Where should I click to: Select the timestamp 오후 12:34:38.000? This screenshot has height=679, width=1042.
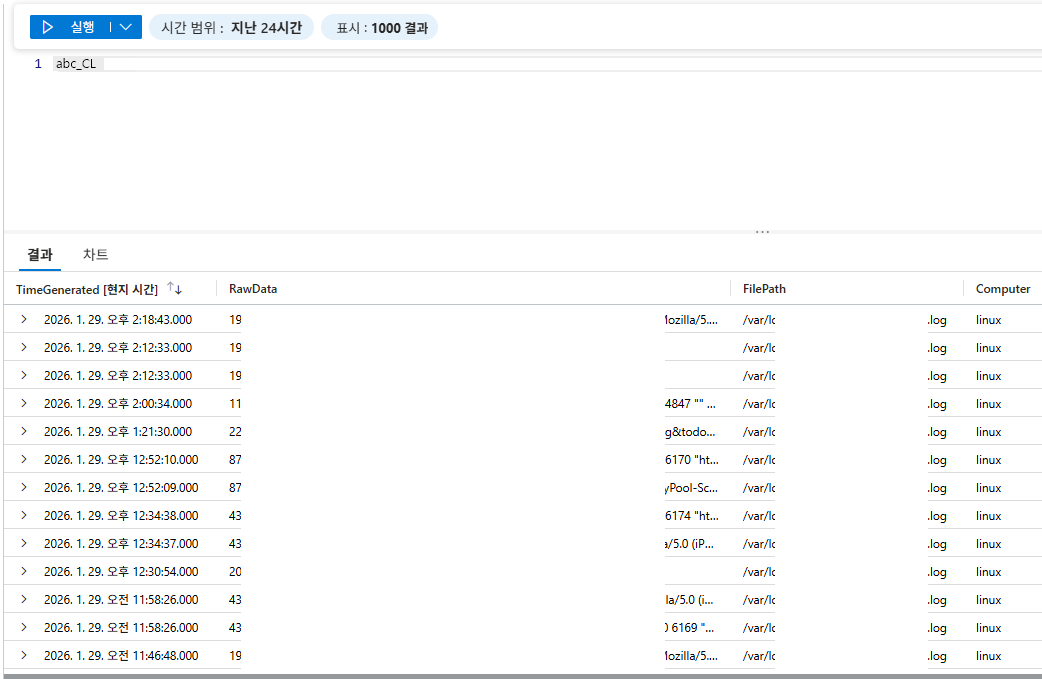(x=121, y=515)
